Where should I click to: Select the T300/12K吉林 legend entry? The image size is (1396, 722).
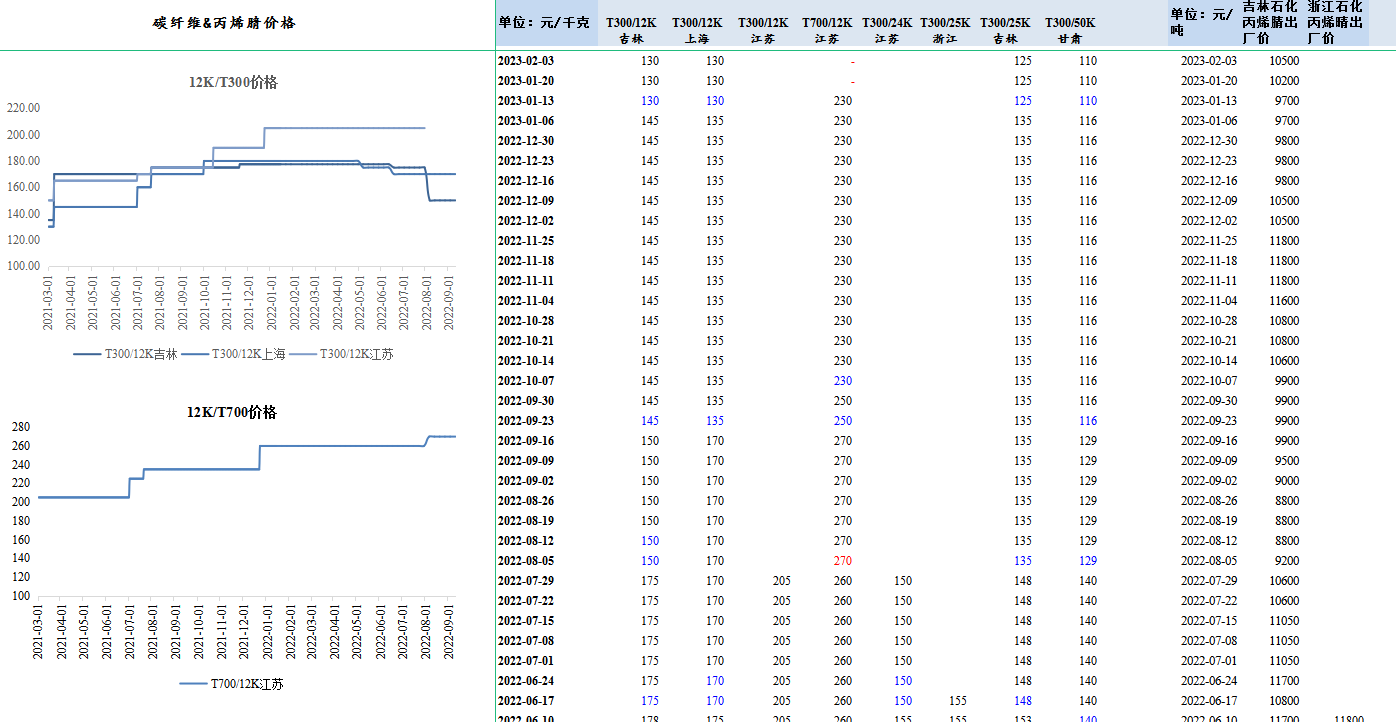tap(125, 354)
